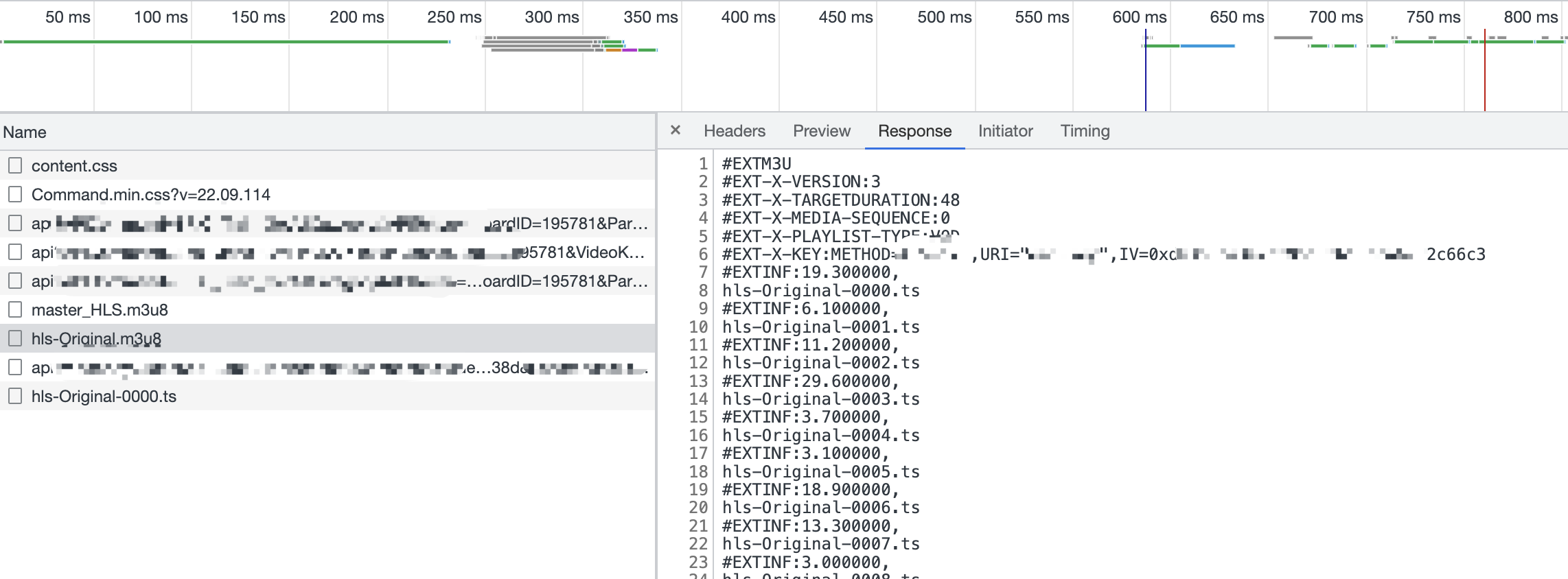Open the Initiator tab
The height and width of the screenshot is (579, 1568).
[x=1006, y=131]
